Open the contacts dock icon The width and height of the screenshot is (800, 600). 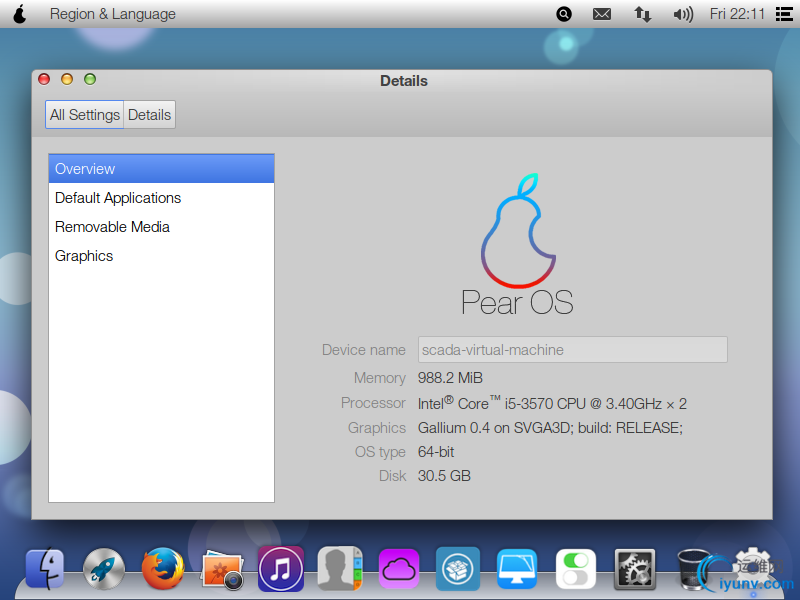pos(340,568)
